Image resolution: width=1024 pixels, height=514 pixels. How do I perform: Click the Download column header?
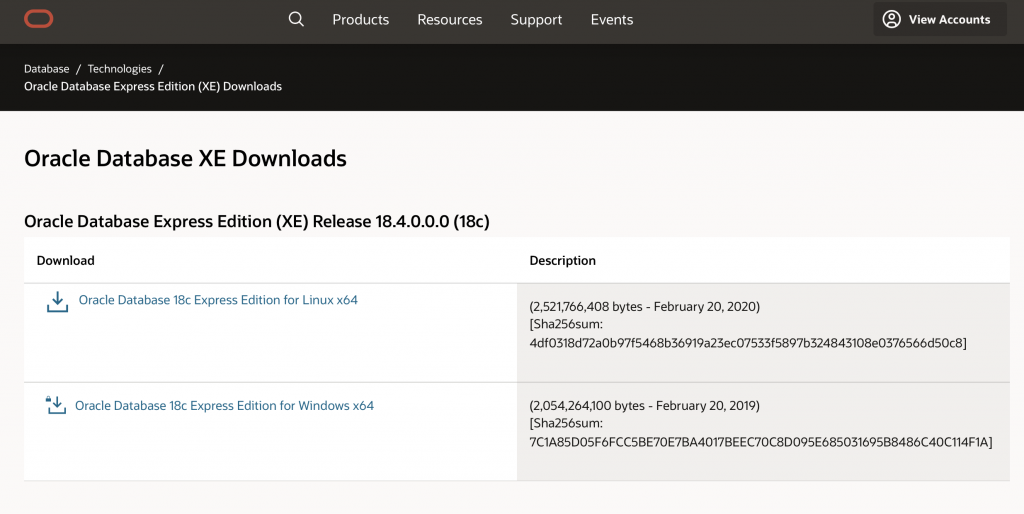coord(65,261)
